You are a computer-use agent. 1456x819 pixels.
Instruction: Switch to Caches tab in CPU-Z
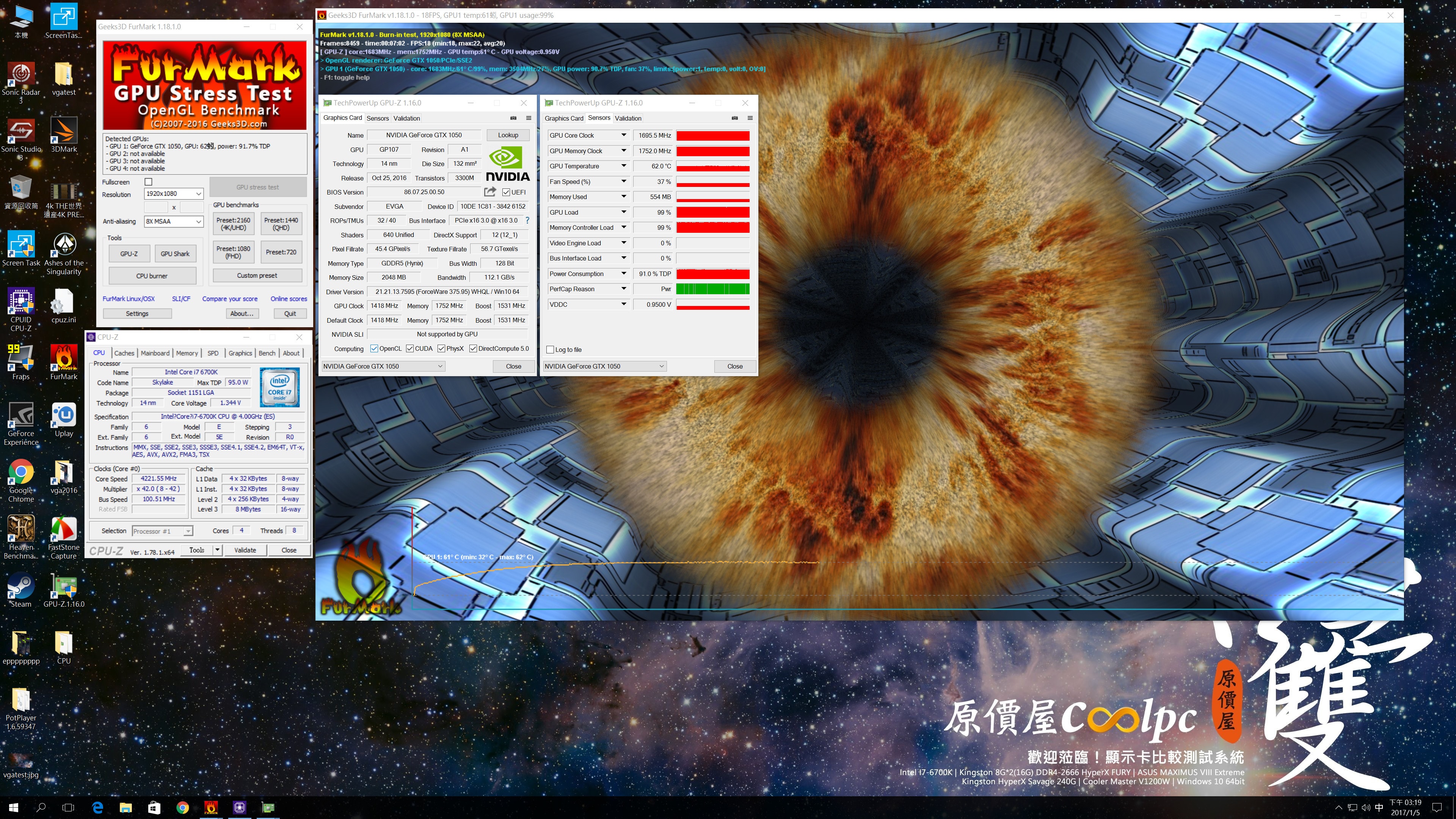[124, 353]
